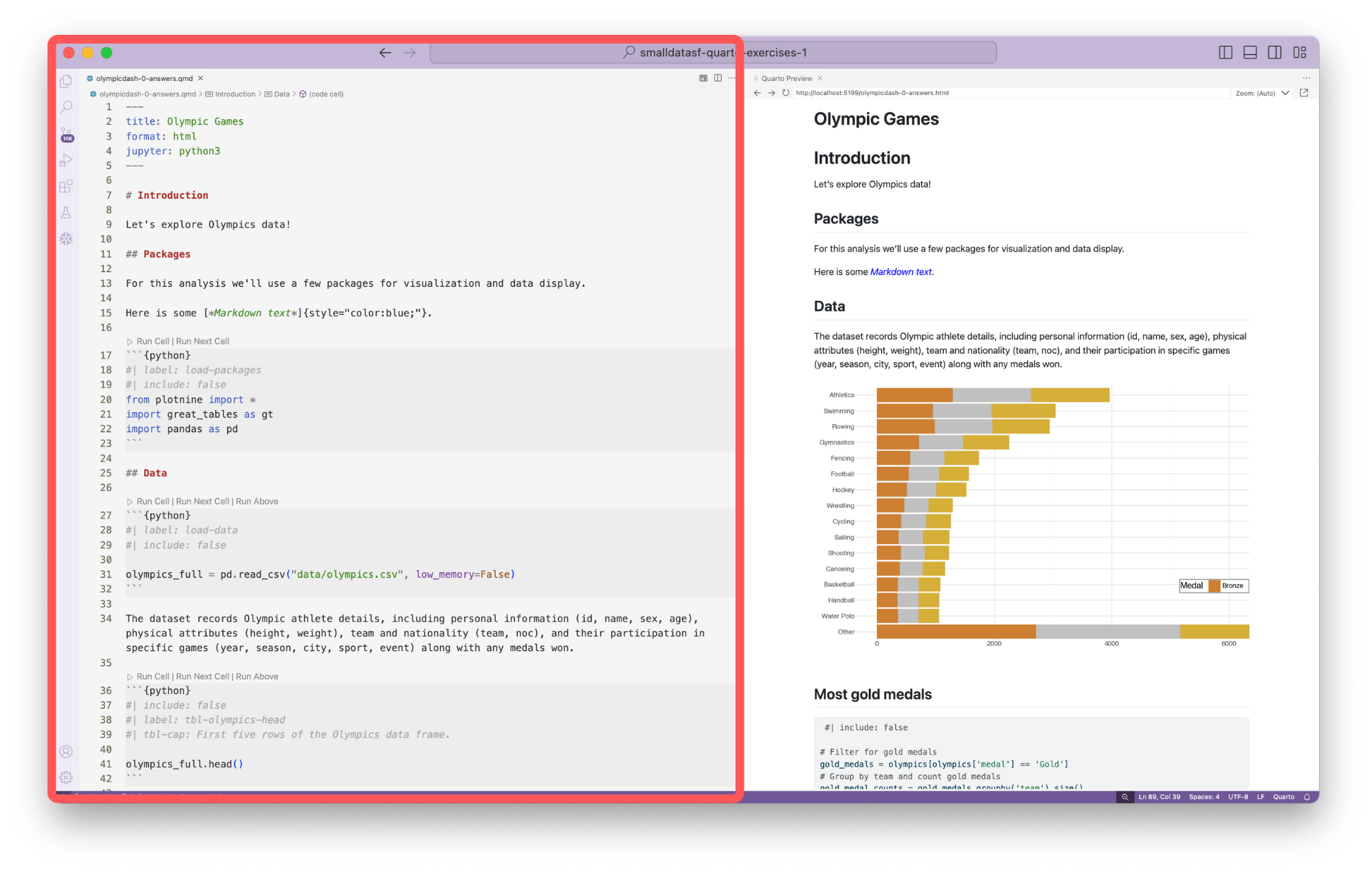Viewport: 1372px width, 873px height.
Task: Open editor More Actions ellipsis menu
Action: [732, 78]
